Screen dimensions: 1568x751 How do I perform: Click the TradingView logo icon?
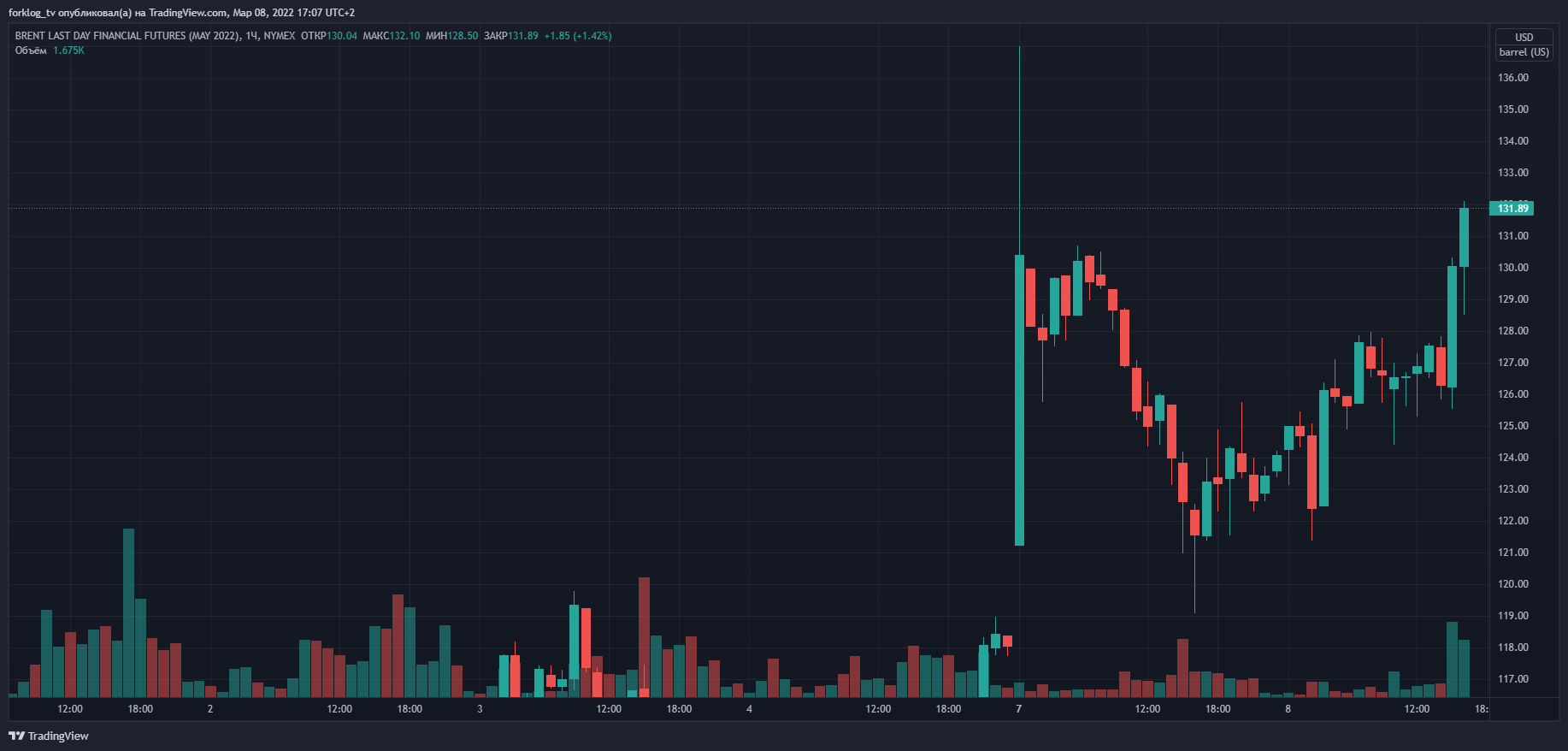[x=16, y=736]
